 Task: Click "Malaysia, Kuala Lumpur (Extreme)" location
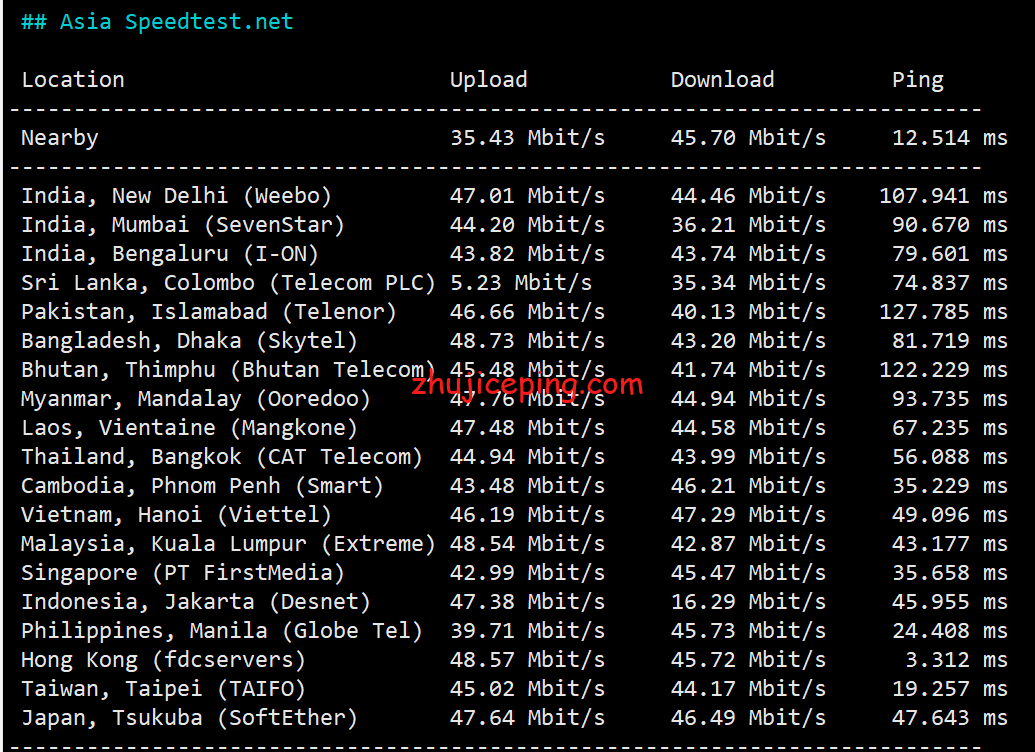[228, 545]
